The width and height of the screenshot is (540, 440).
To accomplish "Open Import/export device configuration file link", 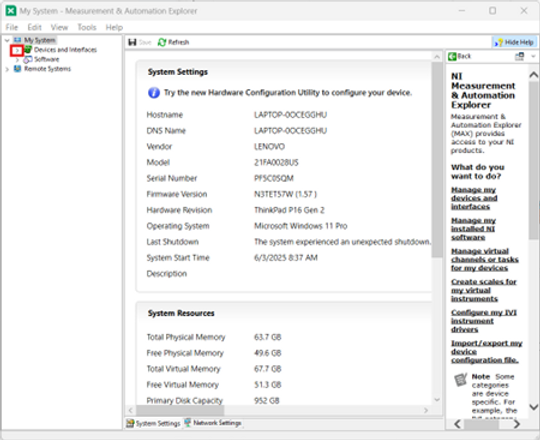I will click(487, 352).
